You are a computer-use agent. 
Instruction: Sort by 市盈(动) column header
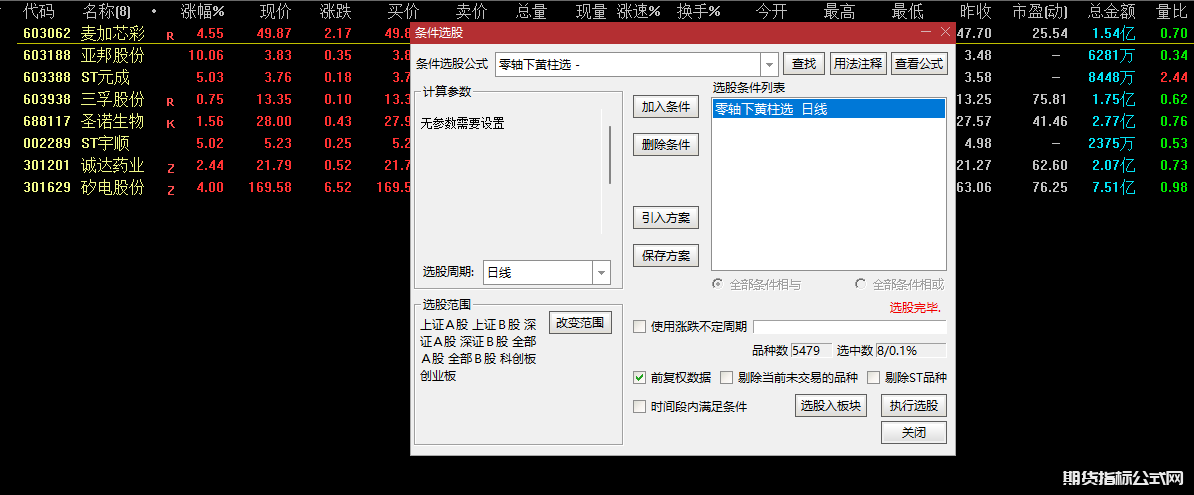[1039, 11]
